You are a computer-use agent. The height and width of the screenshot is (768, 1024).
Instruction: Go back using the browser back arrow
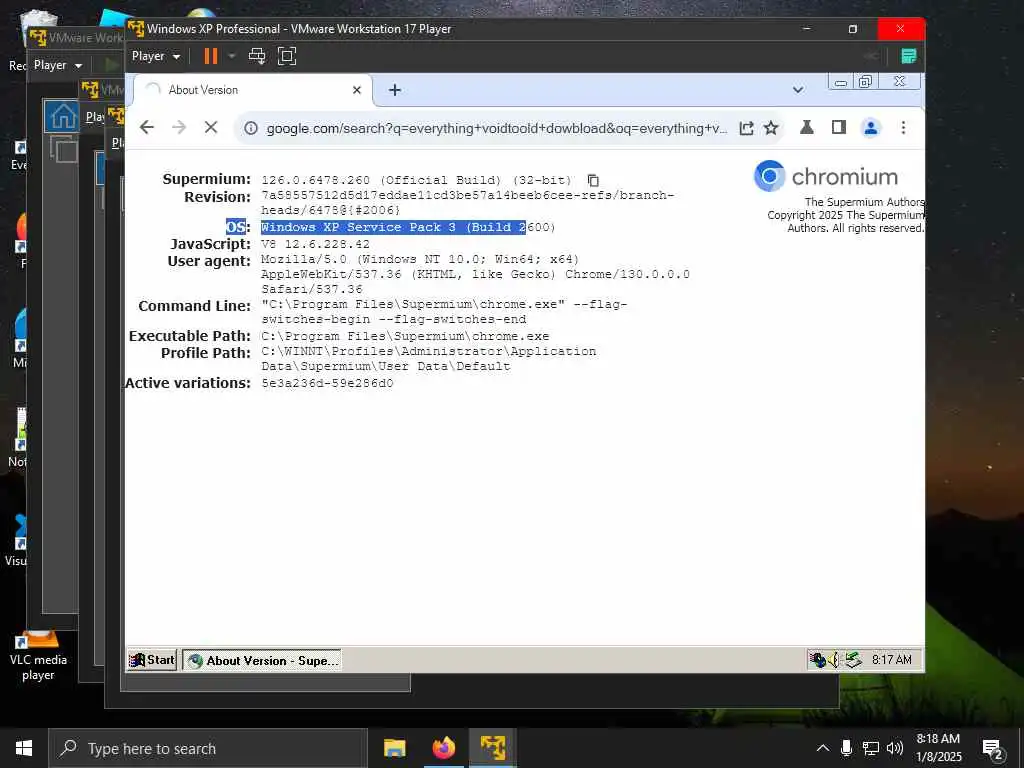[147, 127]
